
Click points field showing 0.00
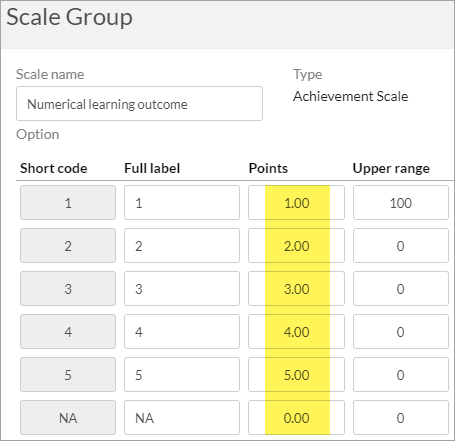296,418
